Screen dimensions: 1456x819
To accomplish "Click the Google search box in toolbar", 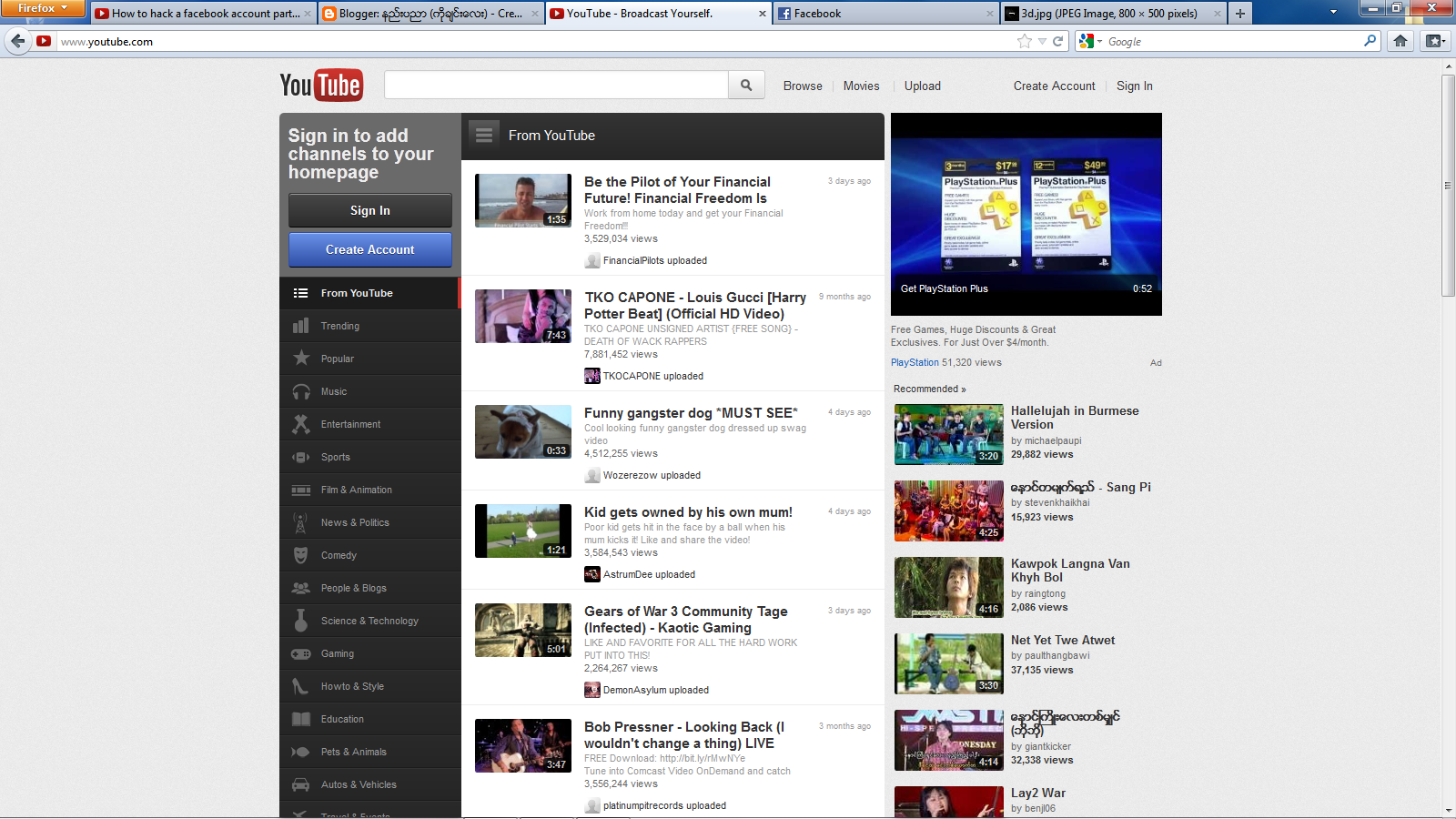I will (1233, 41).
